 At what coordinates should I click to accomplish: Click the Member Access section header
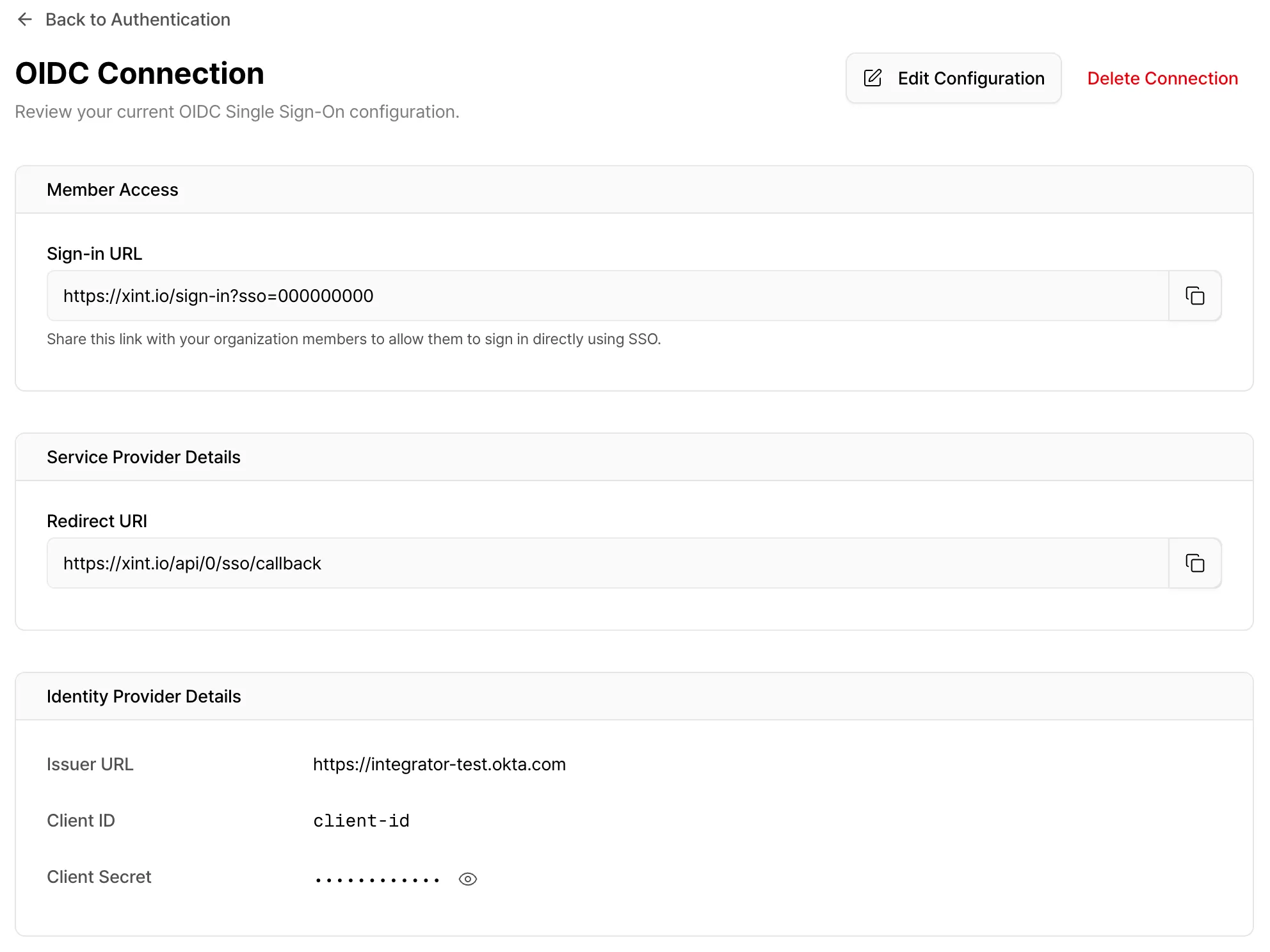pyautogui.click(x=112, y=189)
